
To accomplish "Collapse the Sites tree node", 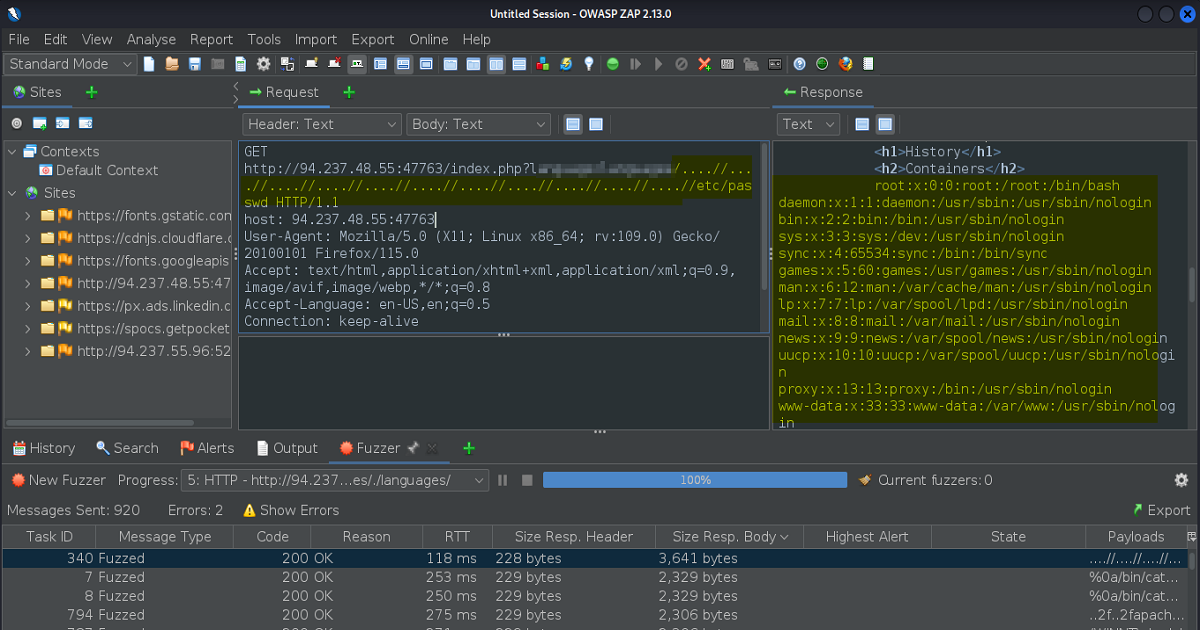I will coord(13,193).
